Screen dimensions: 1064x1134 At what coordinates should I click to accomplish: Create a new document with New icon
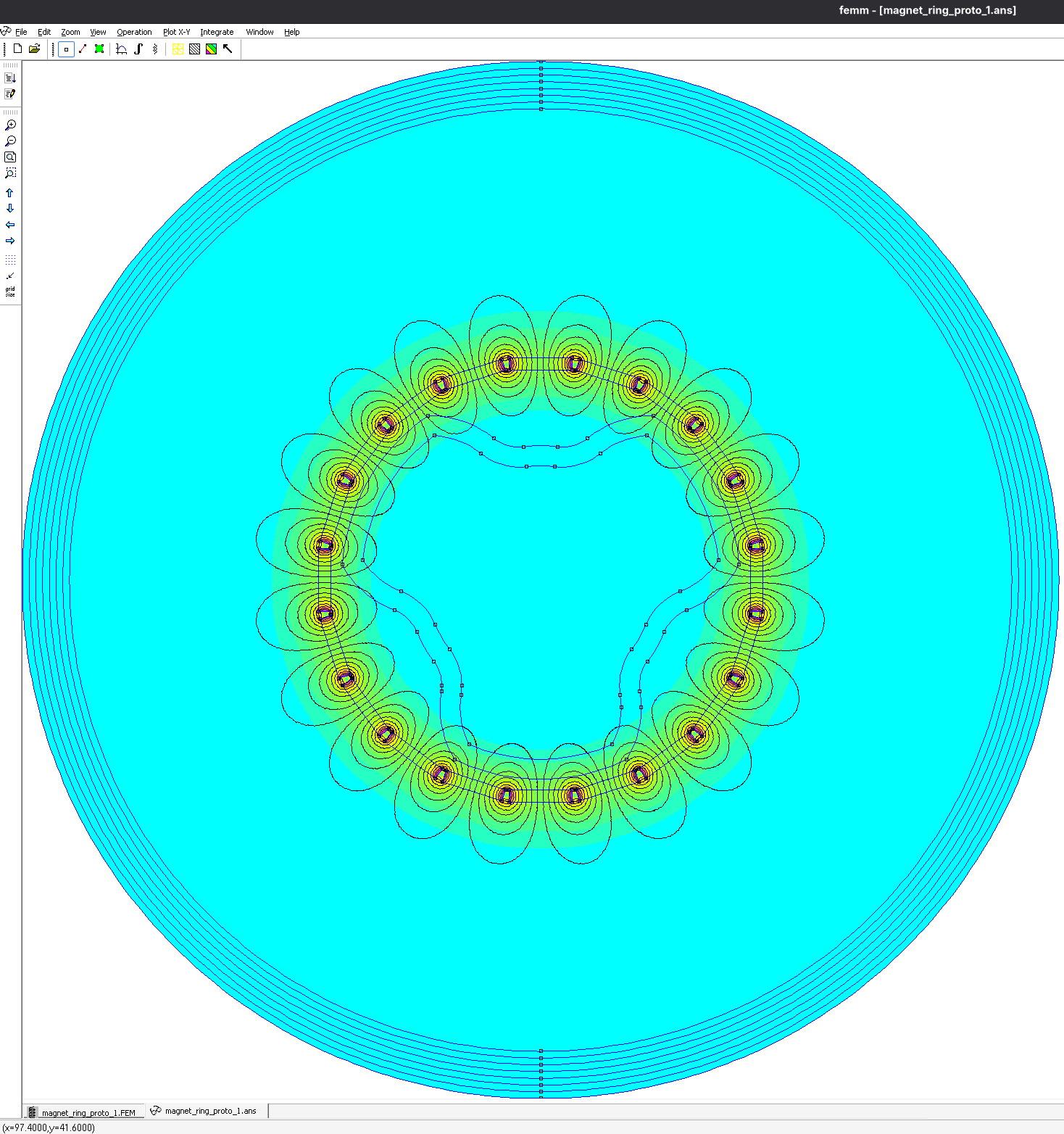[x=17, y=49]
